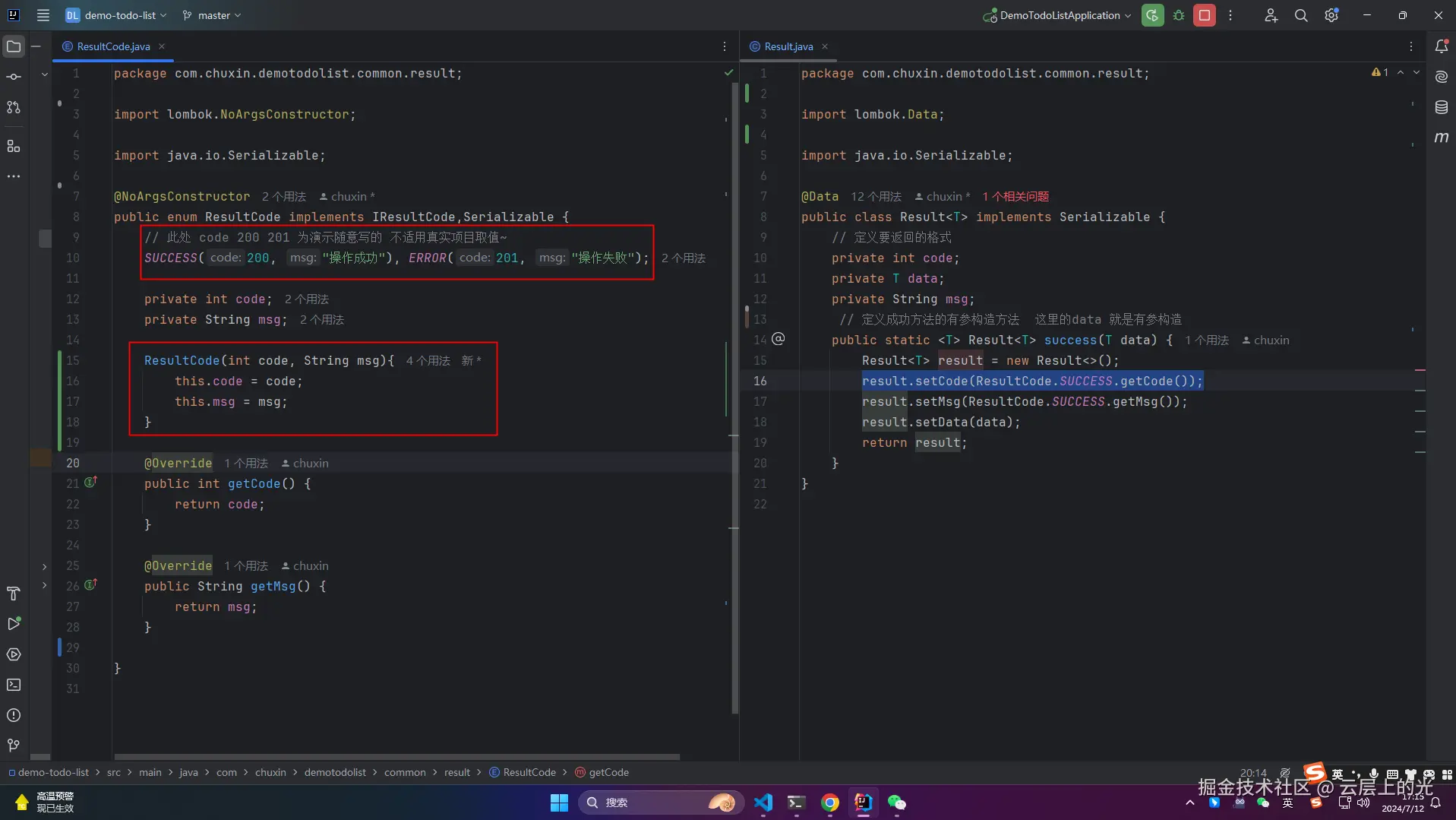Open the Database tool window
The height and width of the screenshot is (820, 1456).
pos(1441,107)
